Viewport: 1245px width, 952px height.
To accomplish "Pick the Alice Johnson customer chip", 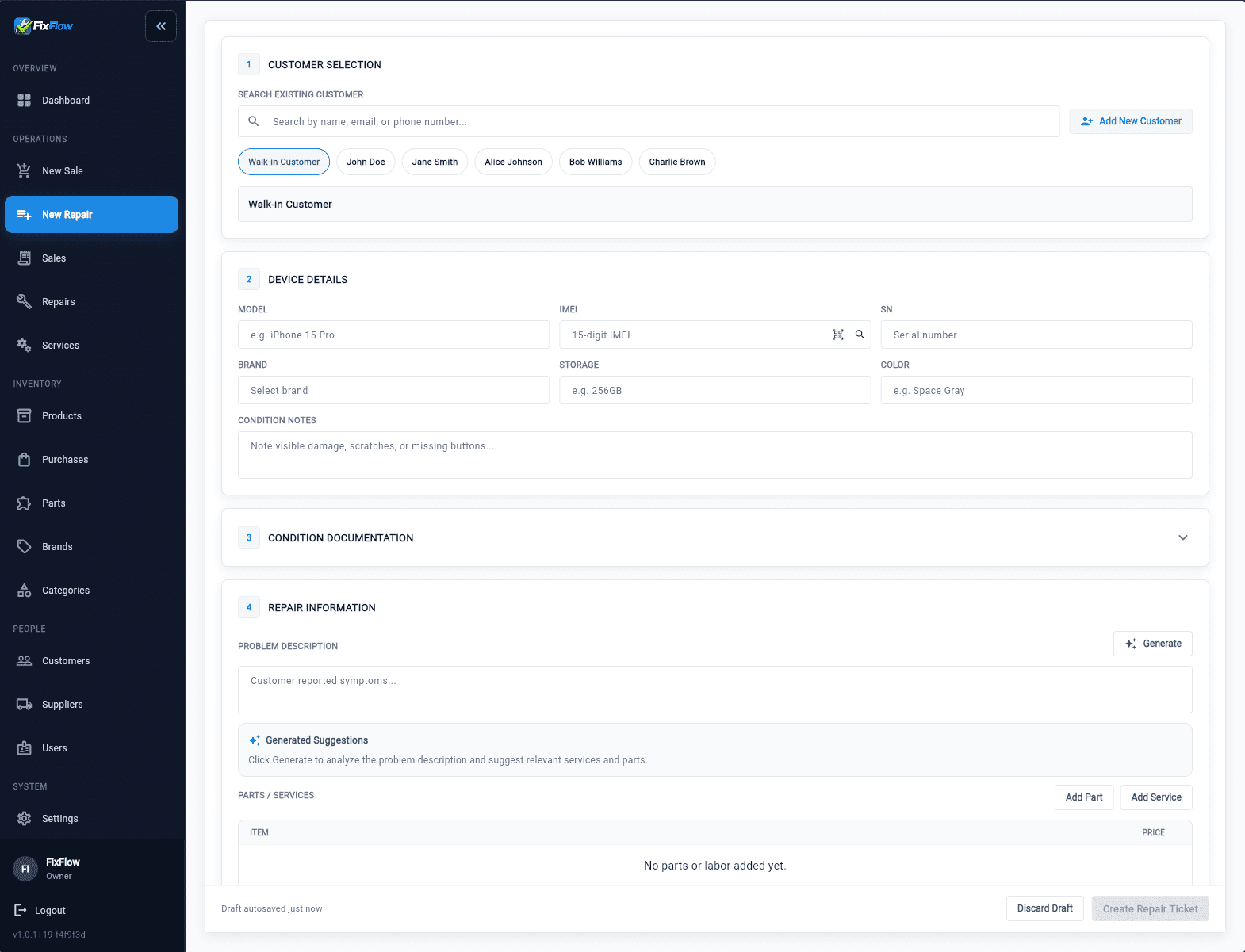I will [513, 162].
